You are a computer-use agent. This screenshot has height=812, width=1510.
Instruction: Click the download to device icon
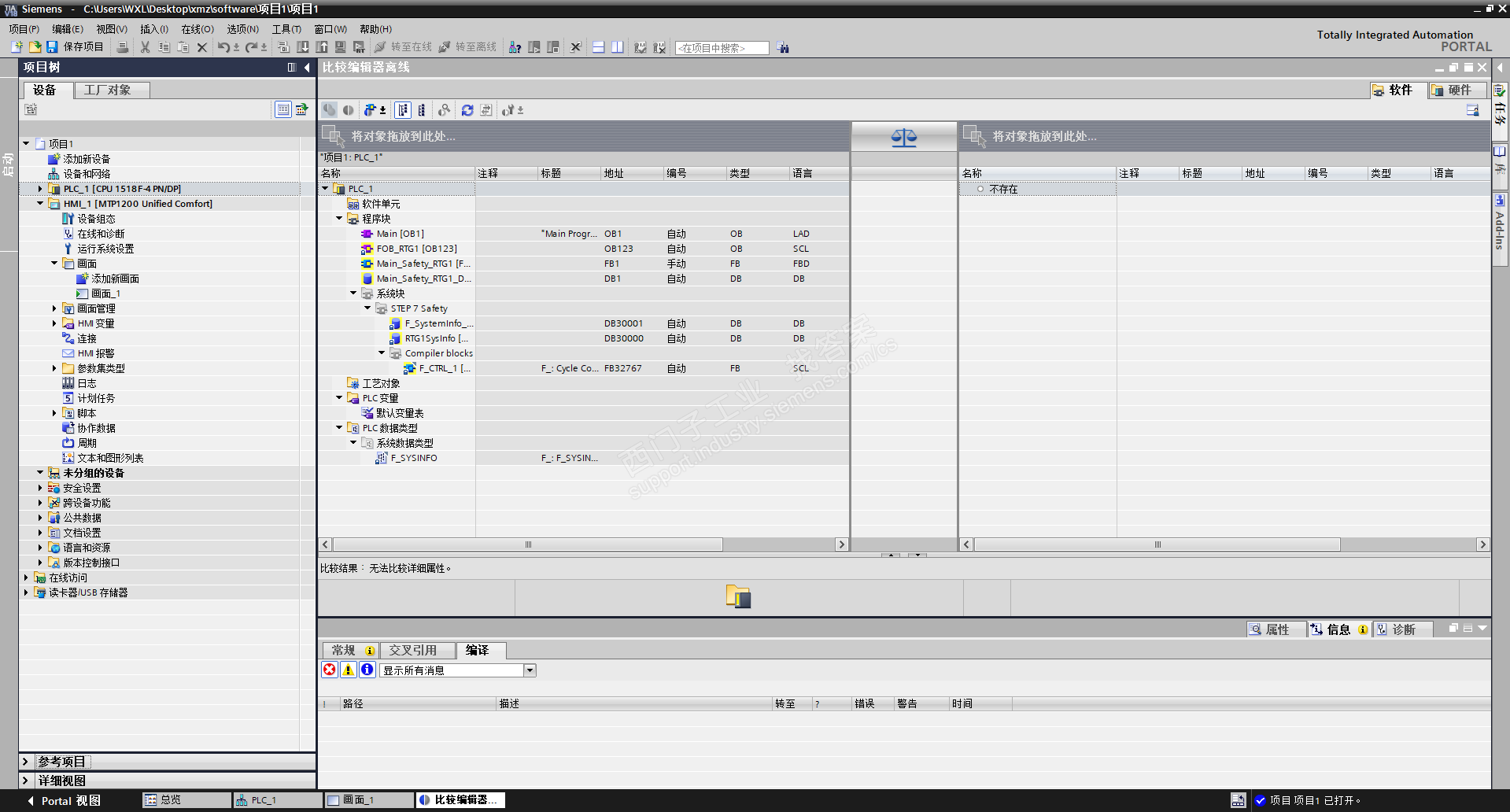click(x=303, y=47)
